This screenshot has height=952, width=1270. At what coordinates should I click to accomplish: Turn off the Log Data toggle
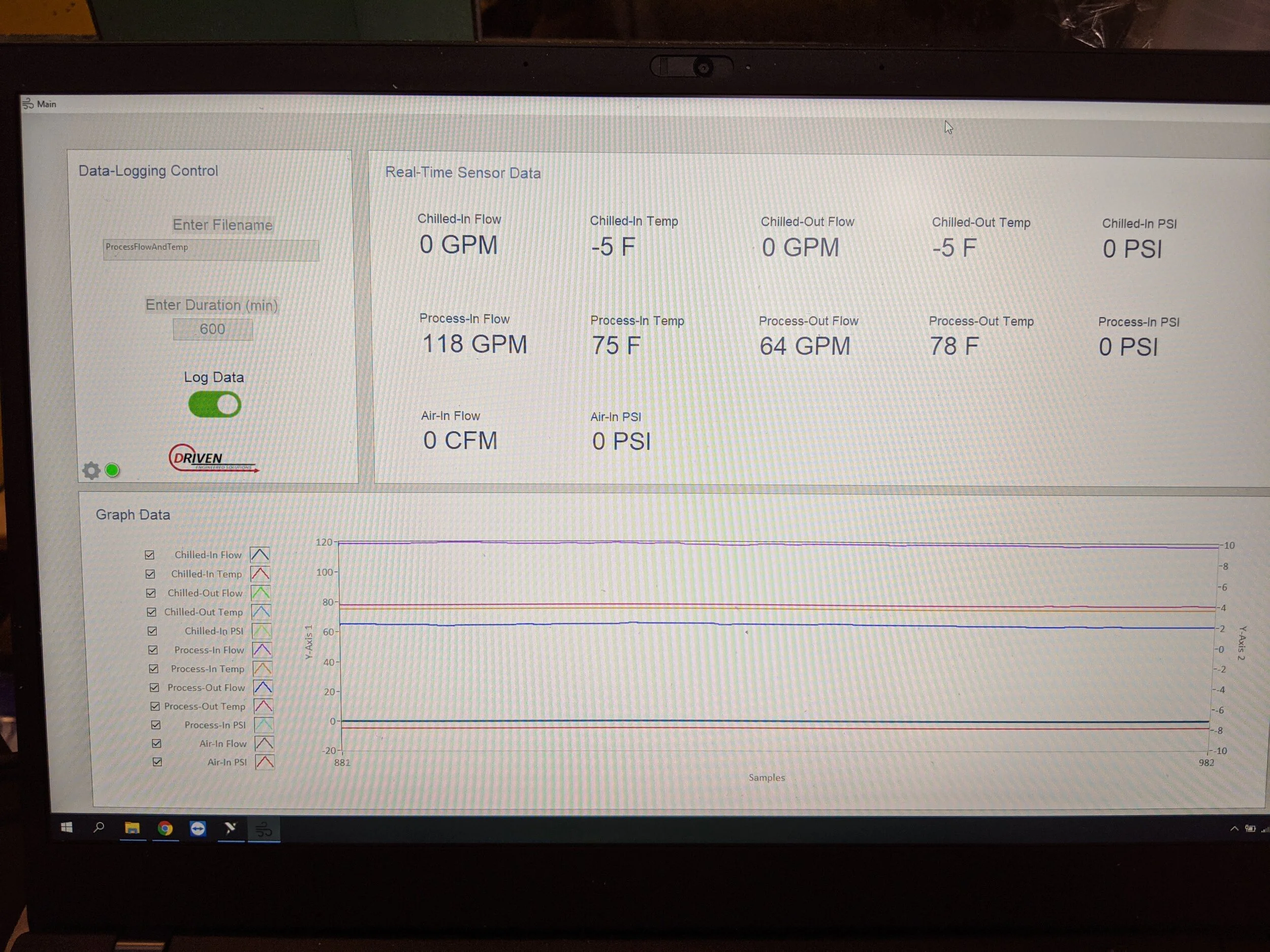tap(215, 405)
